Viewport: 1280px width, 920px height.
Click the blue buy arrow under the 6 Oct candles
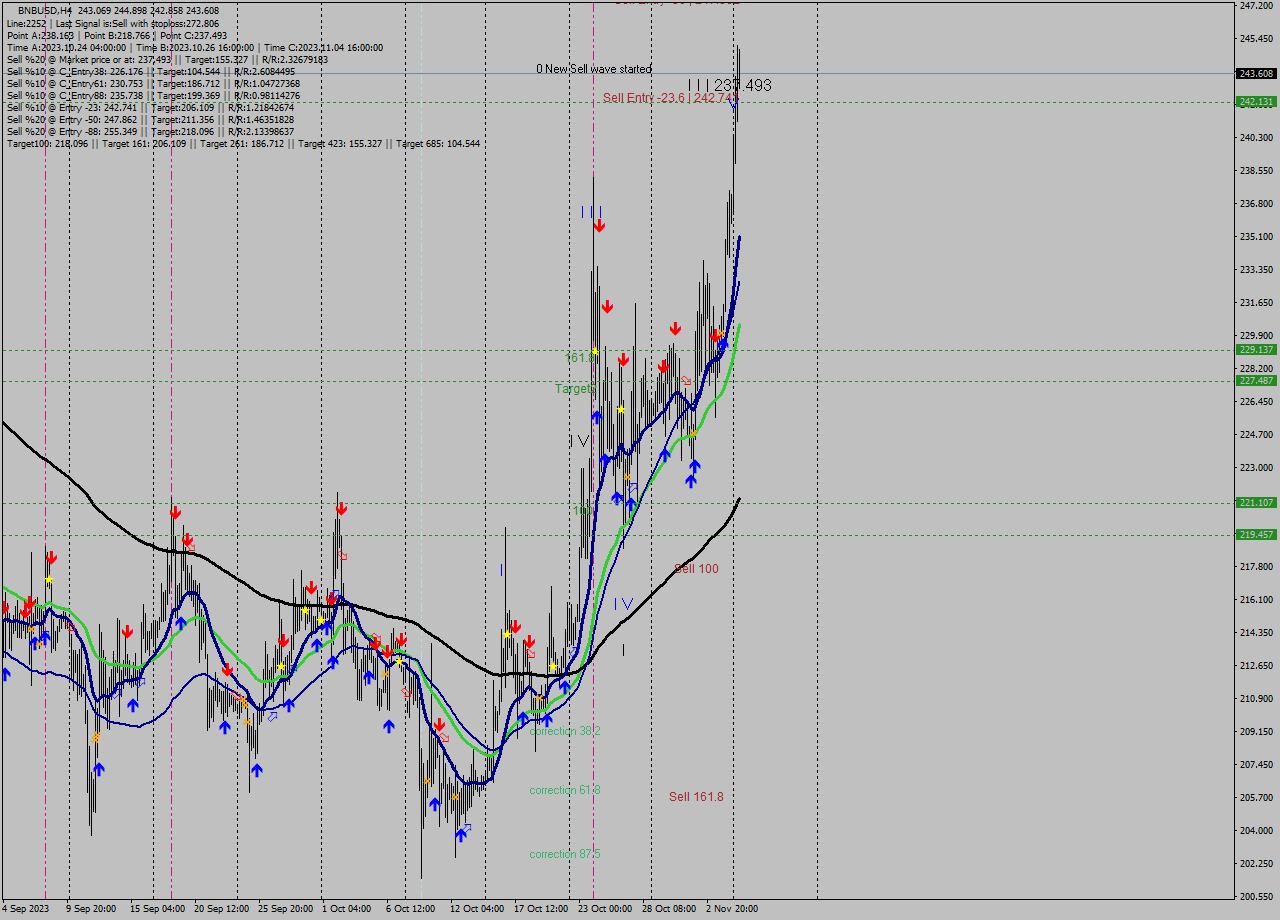tap(389, 727)
